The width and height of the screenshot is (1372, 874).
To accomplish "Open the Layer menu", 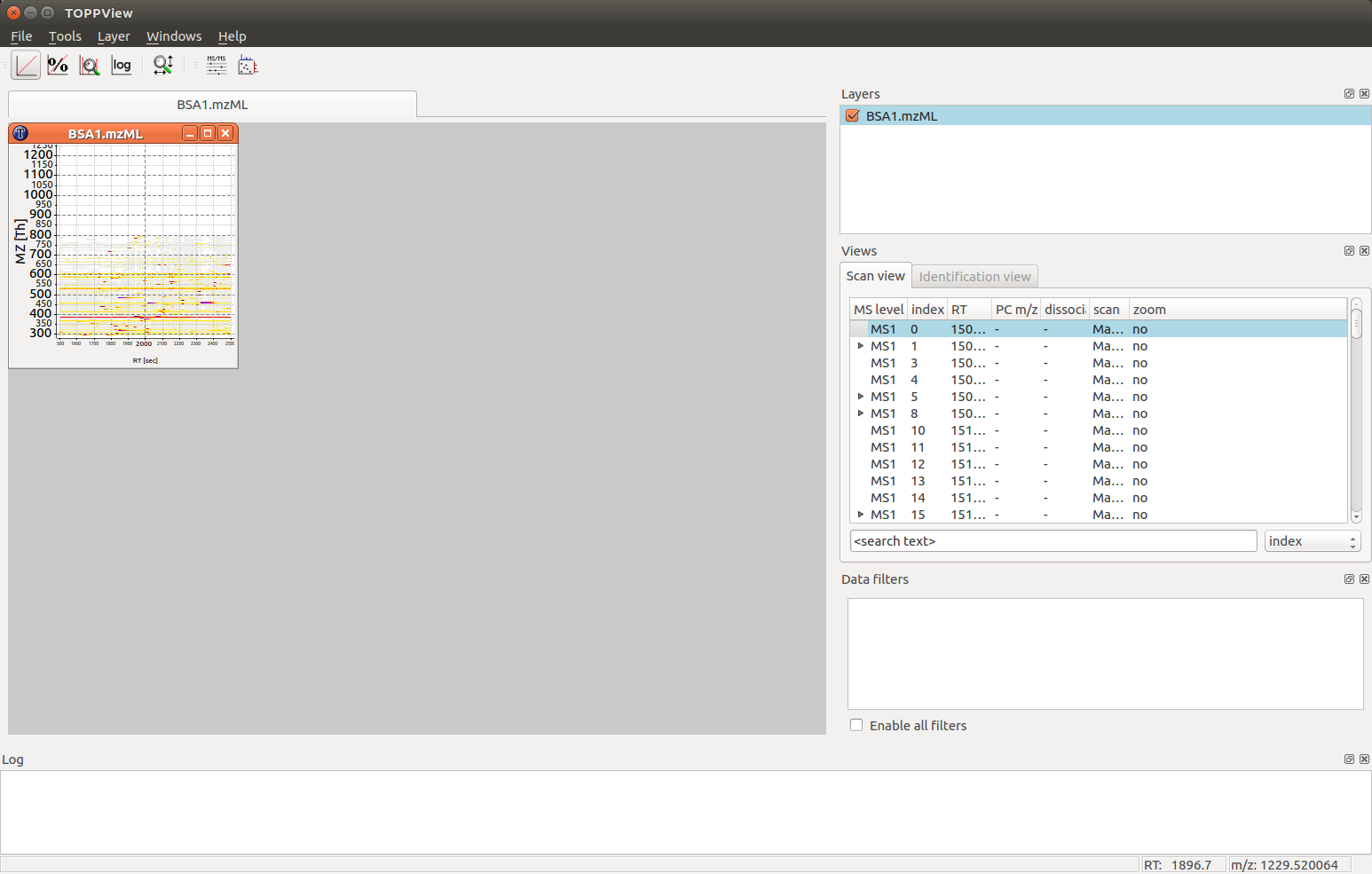I will 114,36.
